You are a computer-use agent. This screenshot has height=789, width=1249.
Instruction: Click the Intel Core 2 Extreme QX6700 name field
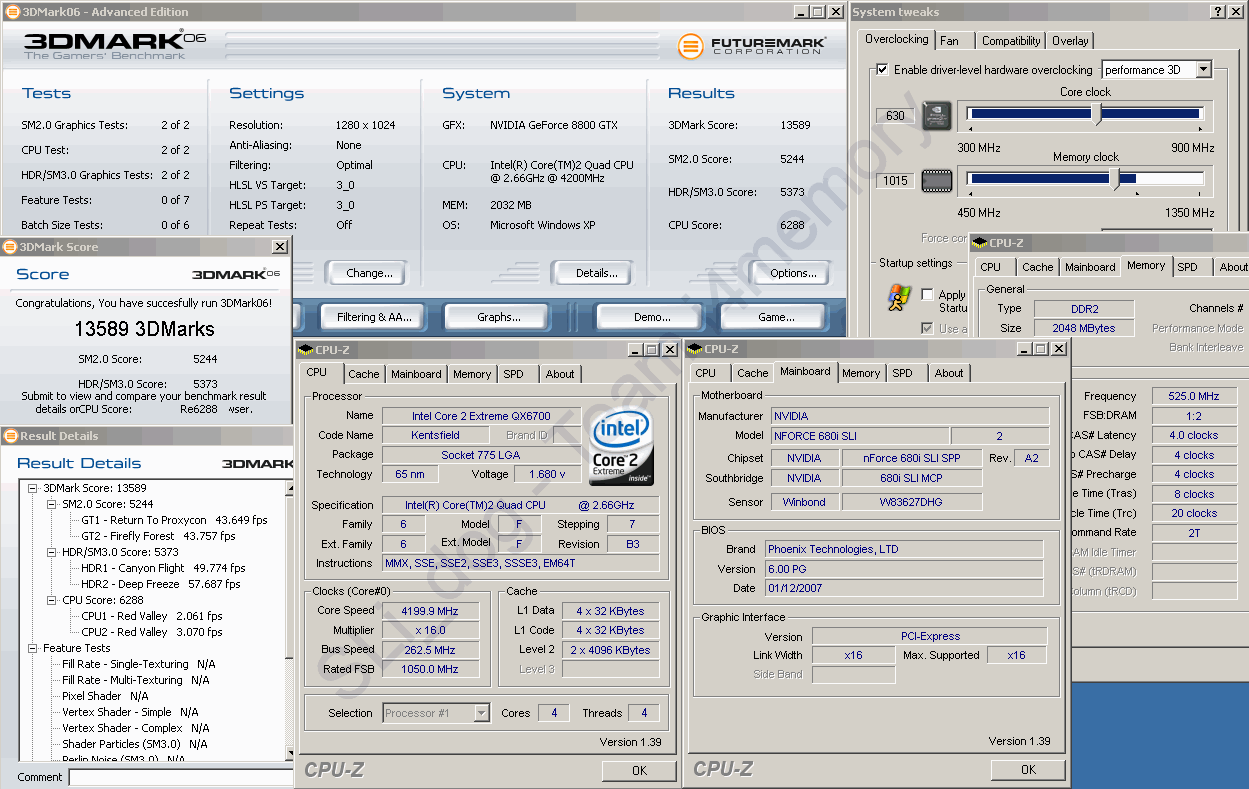tap(482, 416)
